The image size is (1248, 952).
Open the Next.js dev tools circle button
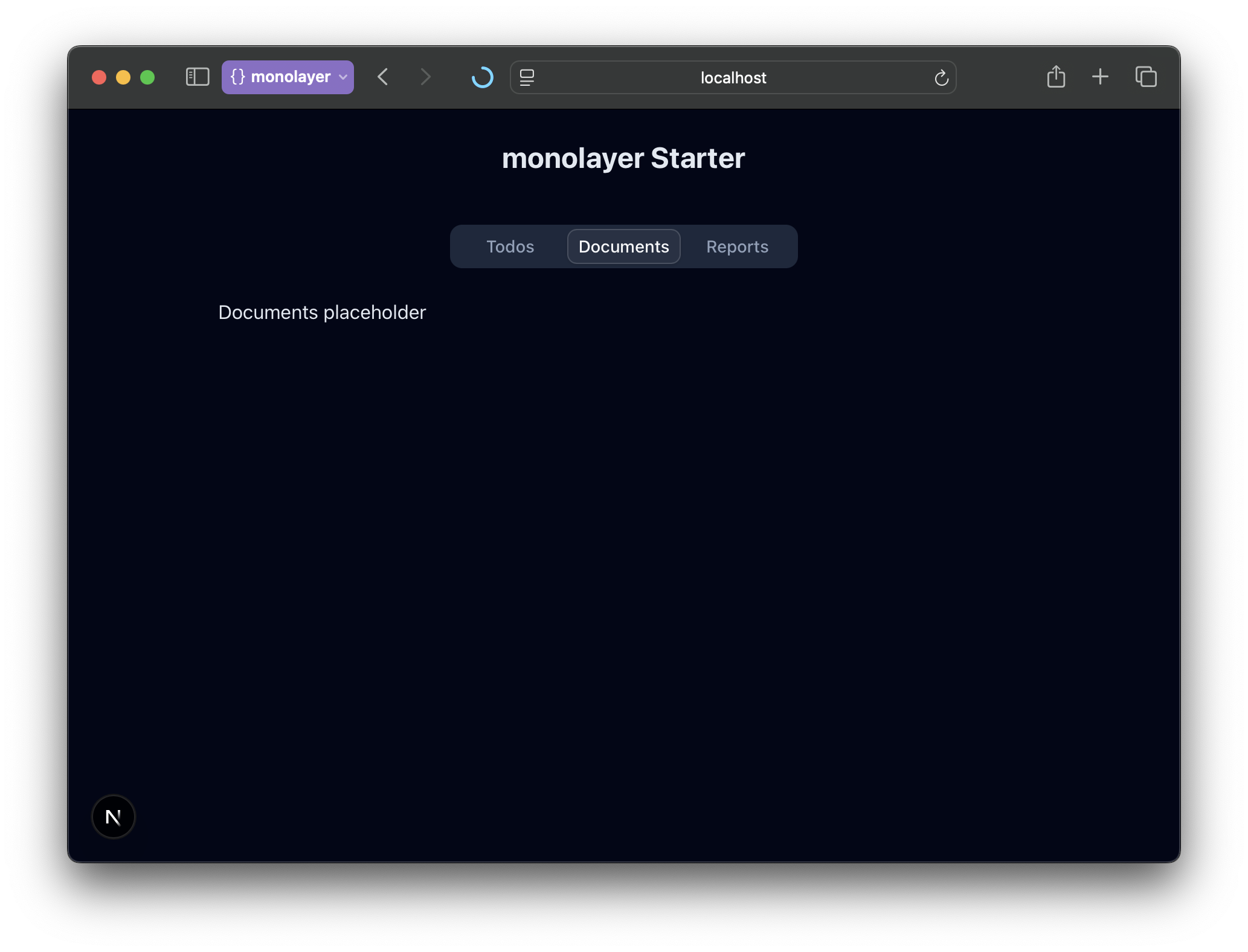pyautogui.click(x=113, y=817)
